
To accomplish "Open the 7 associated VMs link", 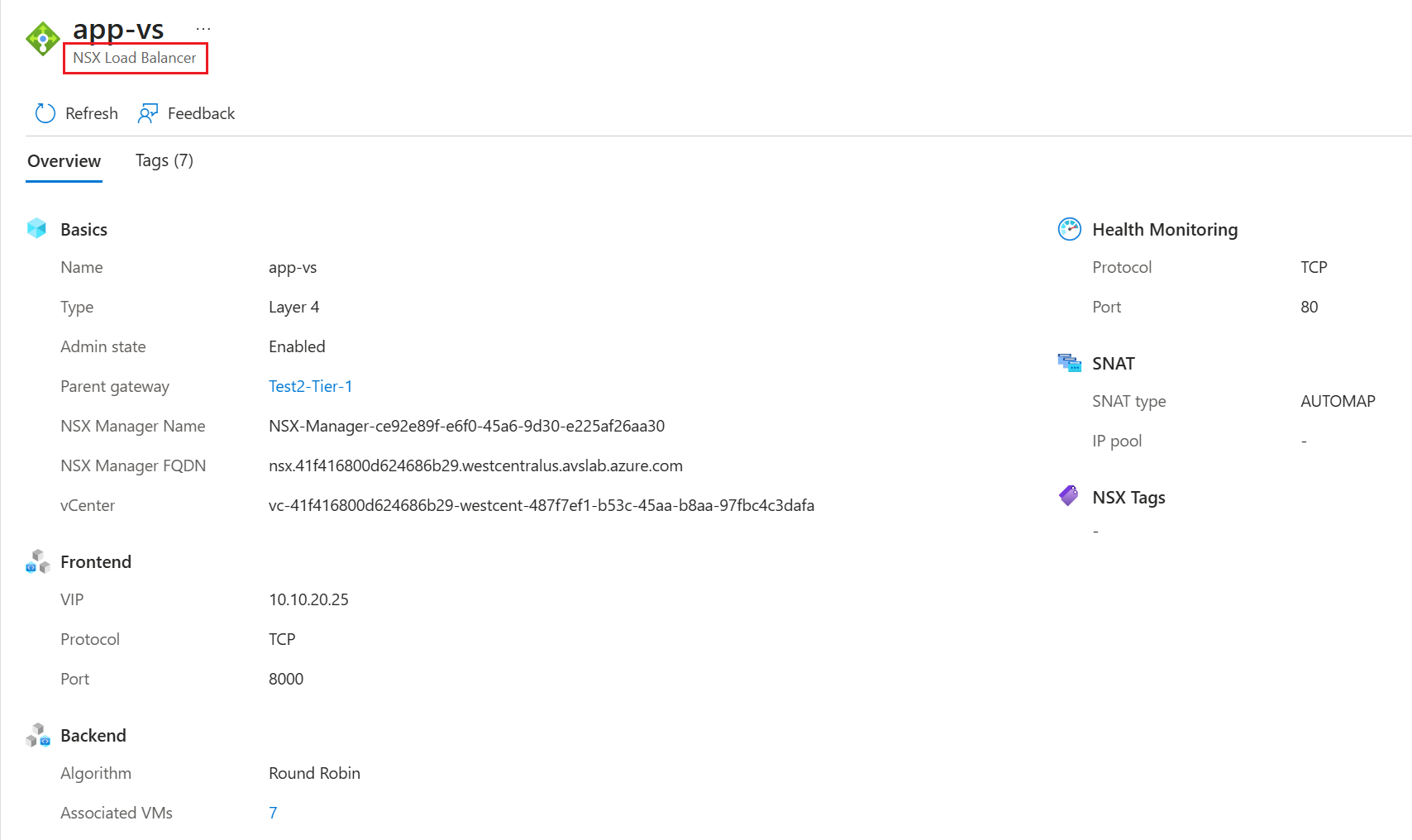I will (273, 813).
